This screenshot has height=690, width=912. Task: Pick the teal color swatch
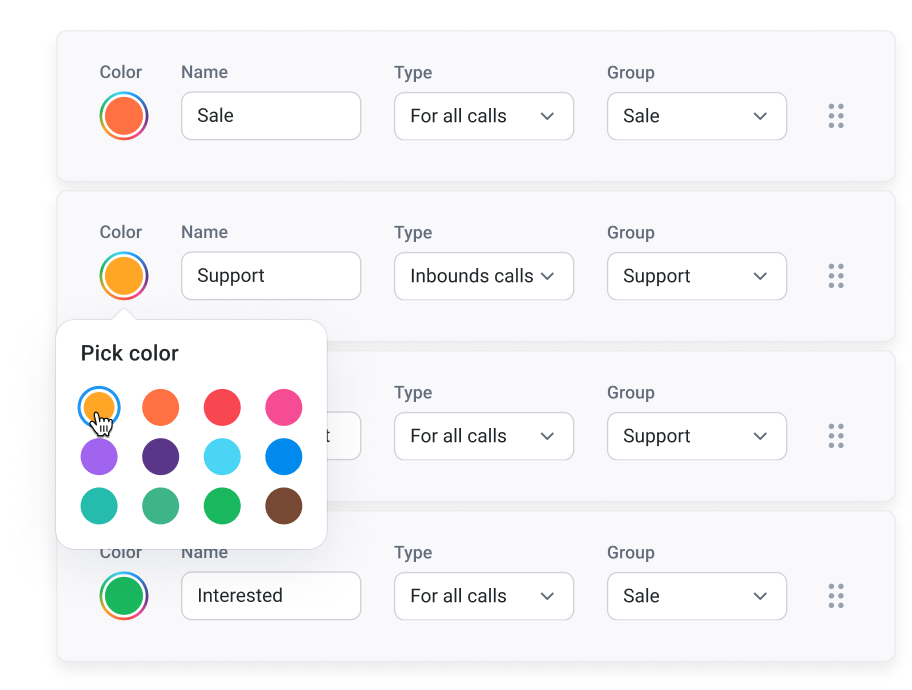pyautogui.click(x=99, y=506)
